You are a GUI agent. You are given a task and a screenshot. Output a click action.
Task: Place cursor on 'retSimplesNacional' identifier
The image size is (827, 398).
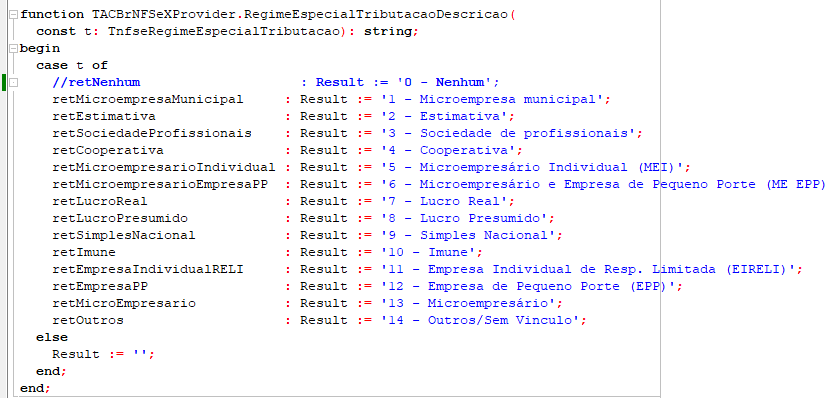point(124,235)
